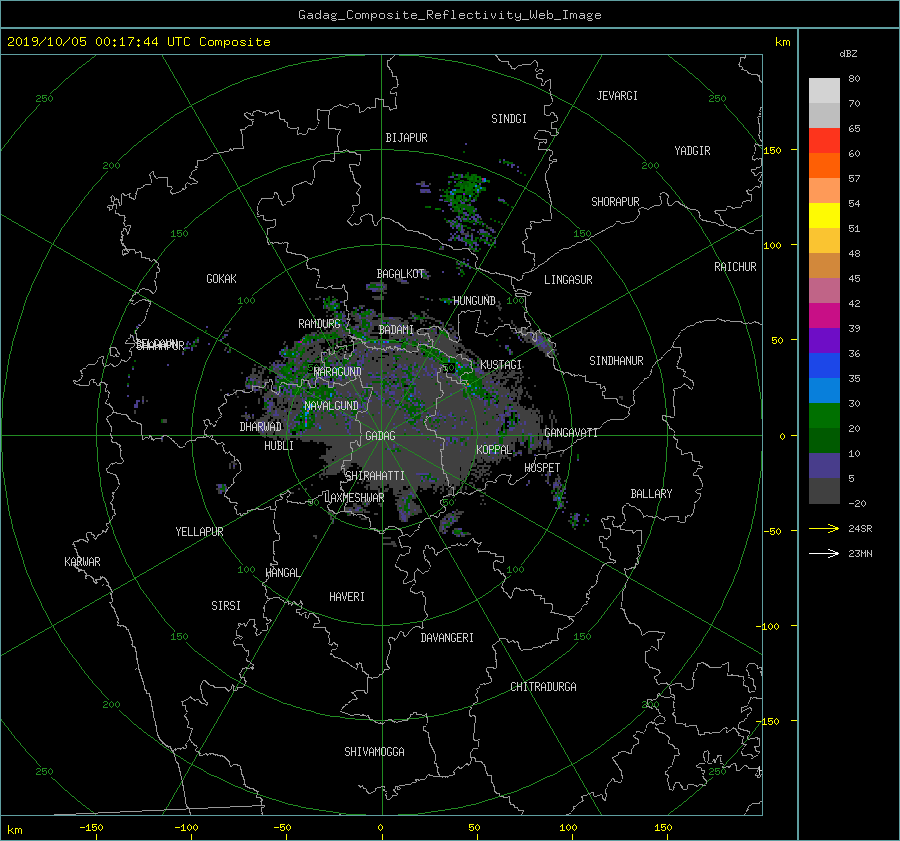The image size is (900, 841).
Task: Select the orange 60–57 dBZ legend band
Action: 824,166
